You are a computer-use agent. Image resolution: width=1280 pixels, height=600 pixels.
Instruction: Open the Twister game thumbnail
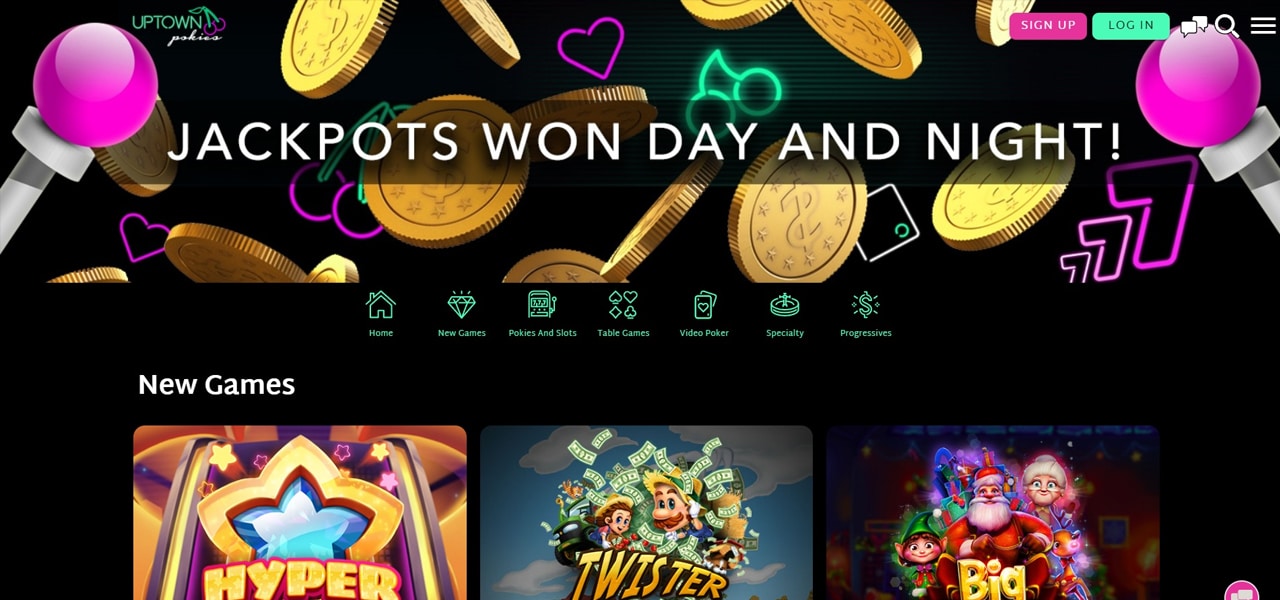646,513
